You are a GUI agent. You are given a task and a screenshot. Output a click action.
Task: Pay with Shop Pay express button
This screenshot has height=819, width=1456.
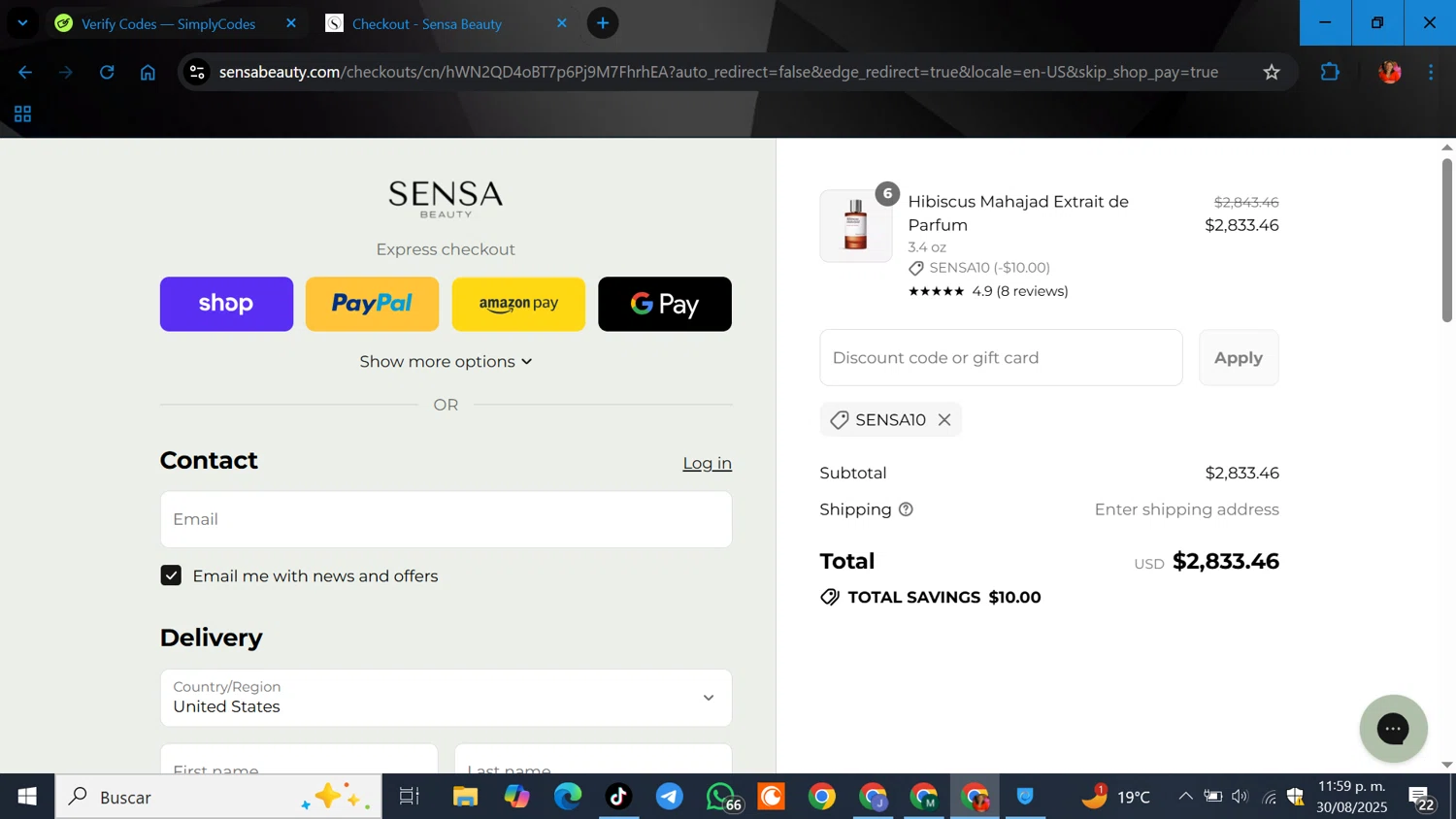tap(226, 304)
